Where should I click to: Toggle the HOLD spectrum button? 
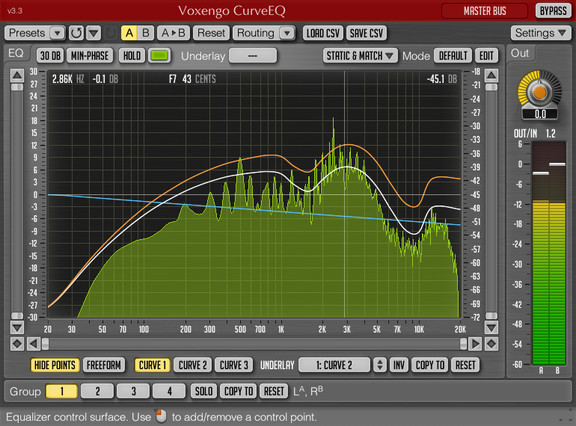click(132, 56)
